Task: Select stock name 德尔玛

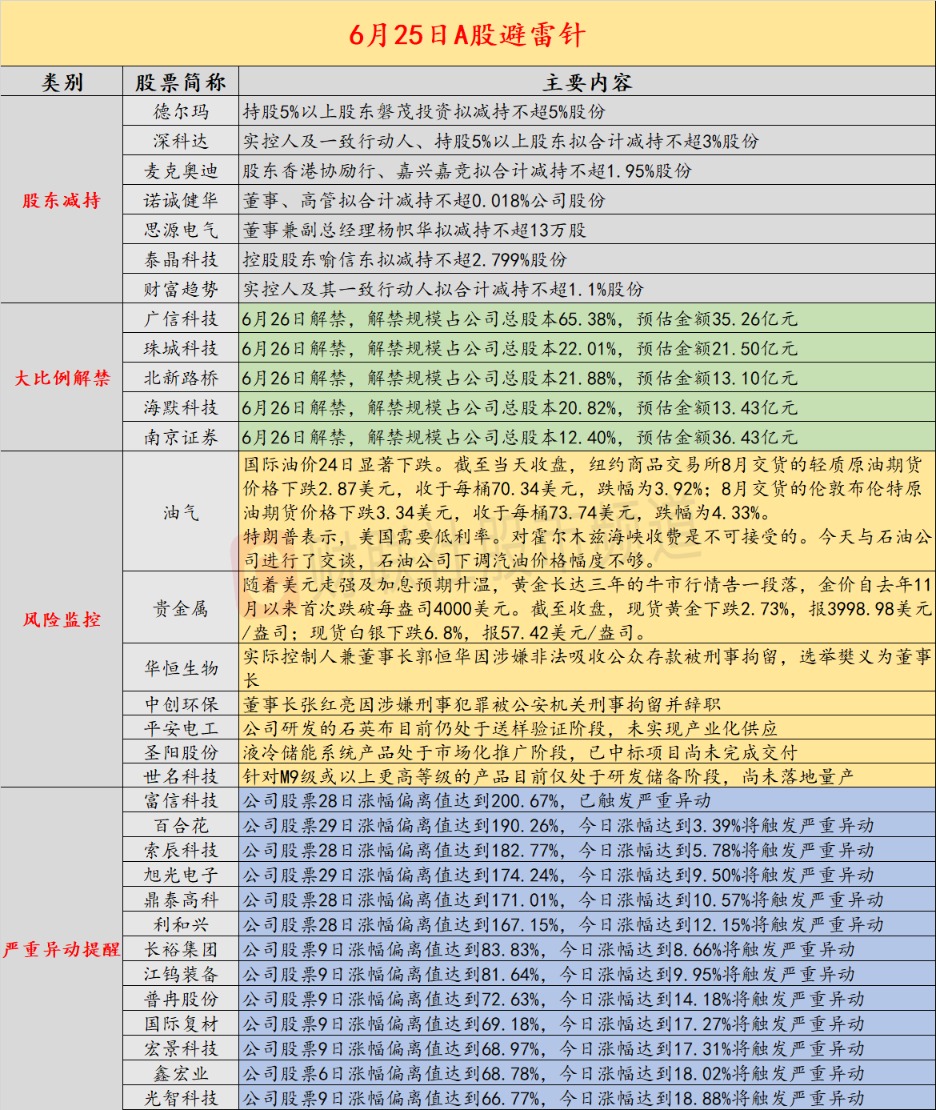Action: (x=181, y=111)
